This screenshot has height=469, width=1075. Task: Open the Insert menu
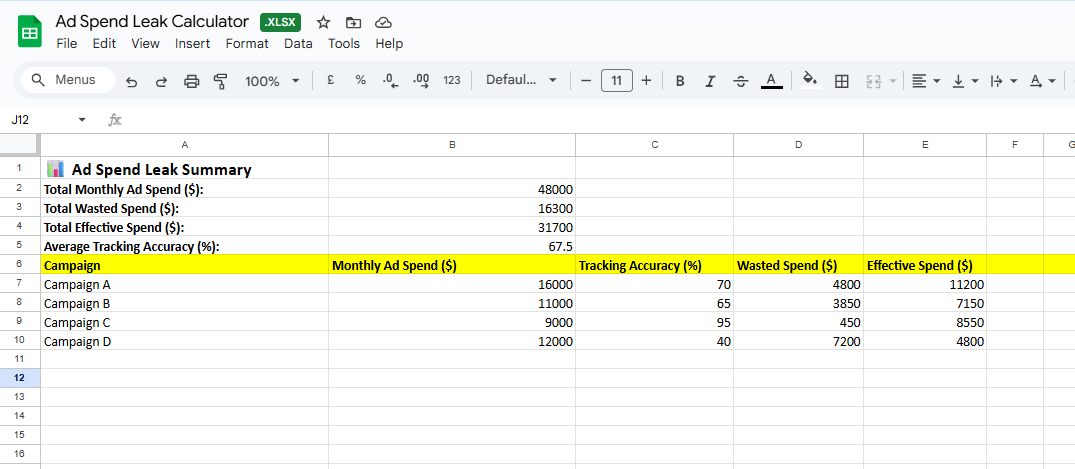[x=193, y=43]
